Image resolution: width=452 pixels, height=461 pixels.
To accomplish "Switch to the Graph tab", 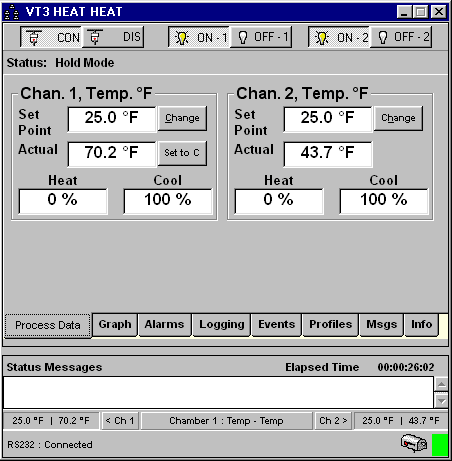I will point(115,324).
